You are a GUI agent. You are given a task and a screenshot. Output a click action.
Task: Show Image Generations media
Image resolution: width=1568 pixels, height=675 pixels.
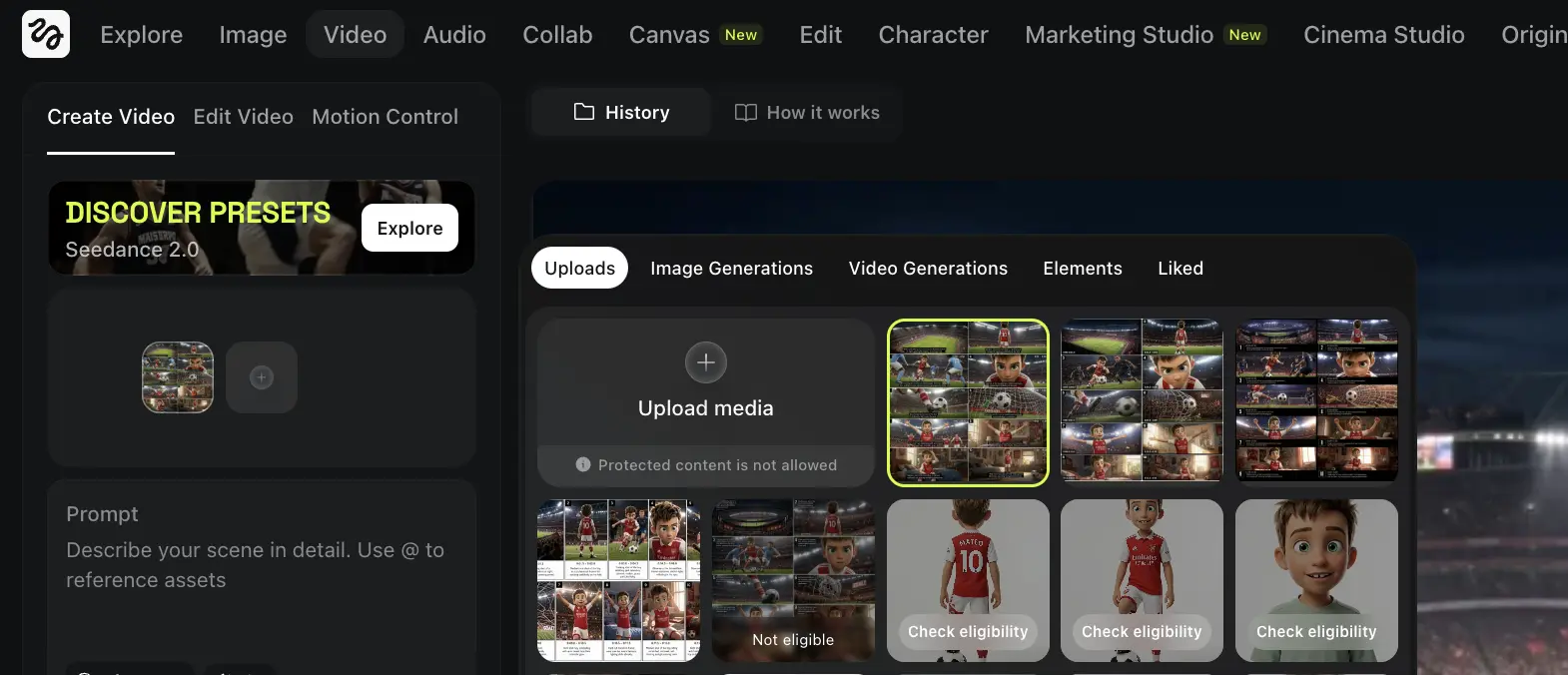tap(731, 268)
